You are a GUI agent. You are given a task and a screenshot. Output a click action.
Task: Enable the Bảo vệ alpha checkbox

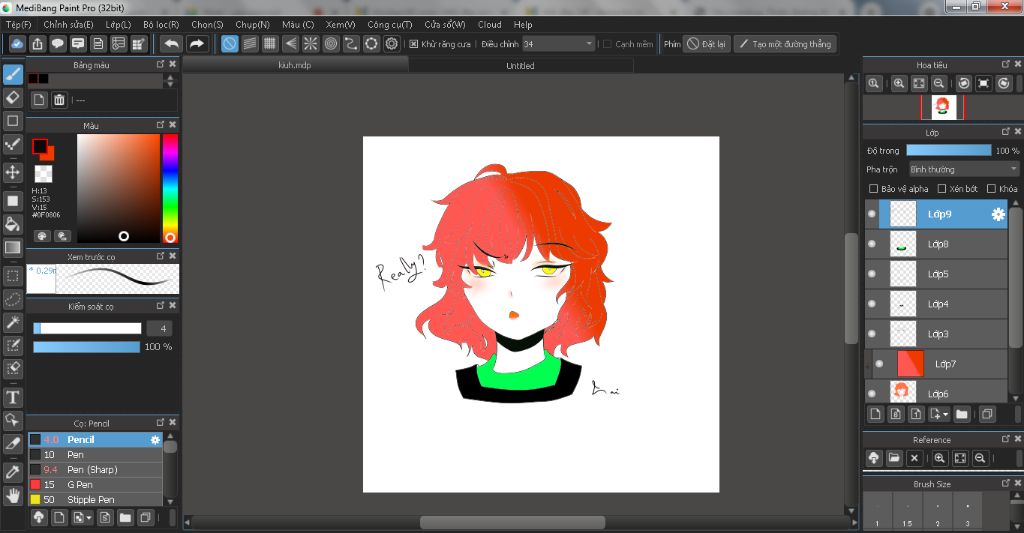[x=873, y=189]
